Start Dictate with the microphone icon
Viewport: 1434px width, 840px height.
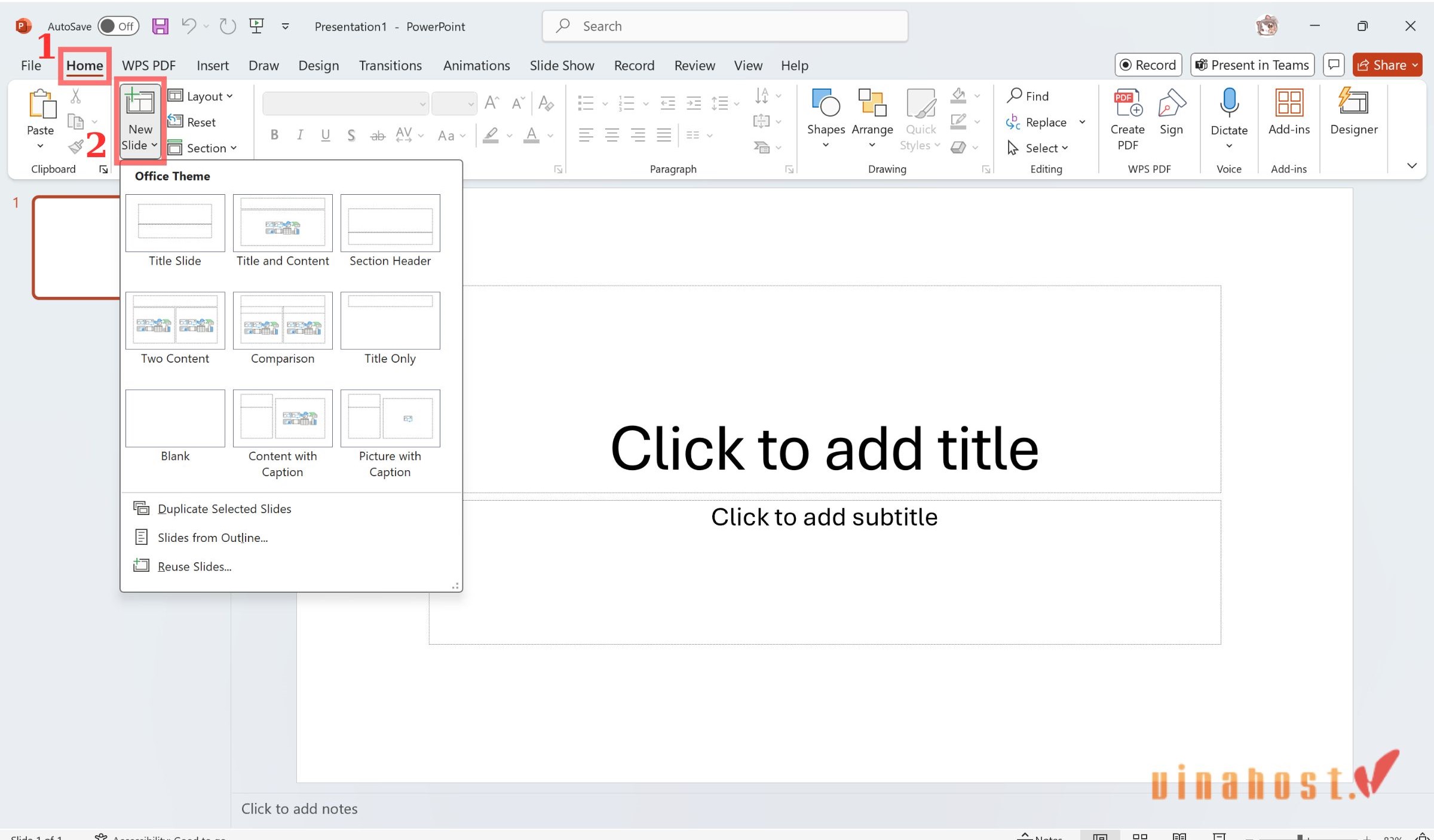pos(1229,103)
